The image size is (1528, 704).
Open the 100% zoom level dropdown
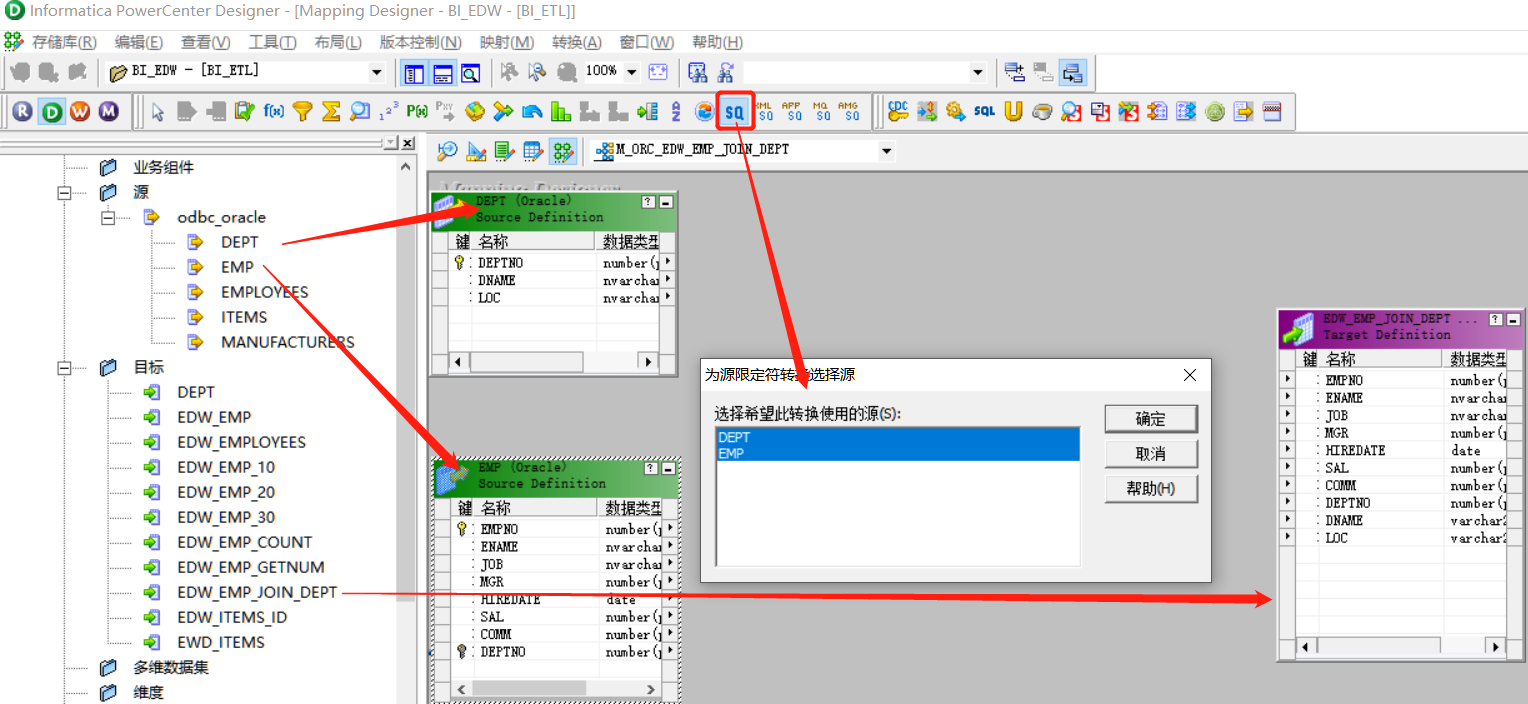tap(632, 72)
